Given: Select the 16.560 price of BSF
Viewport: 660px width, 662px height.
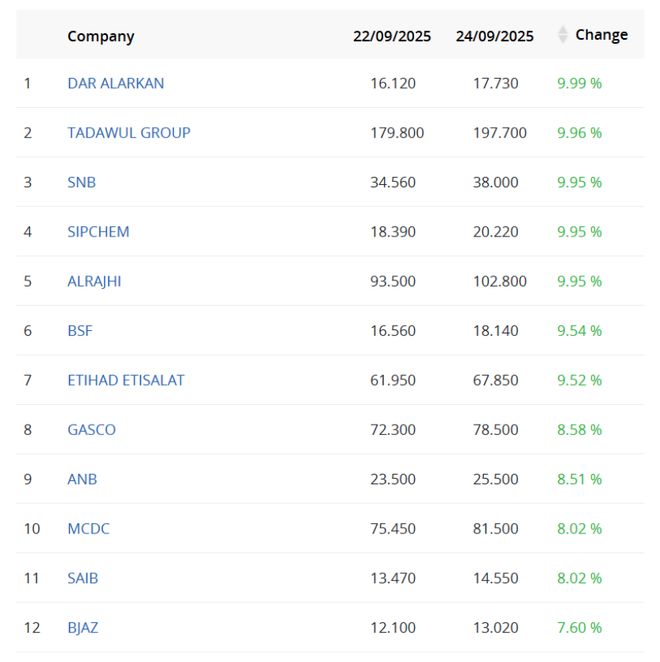Looking at the screenshot, I should (393, 331).
